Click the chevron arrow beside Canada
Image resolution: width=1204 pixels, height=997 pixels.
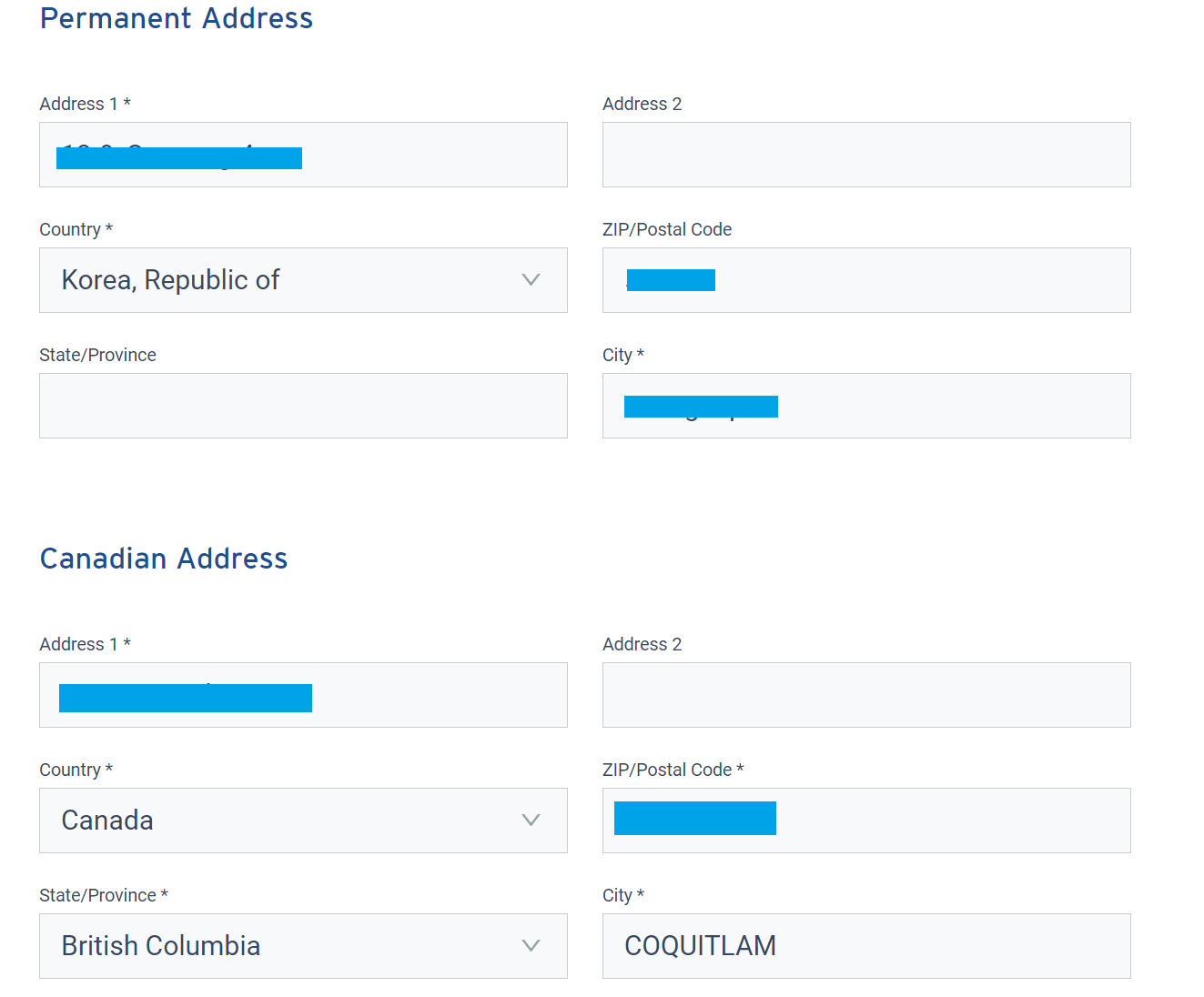531,821
